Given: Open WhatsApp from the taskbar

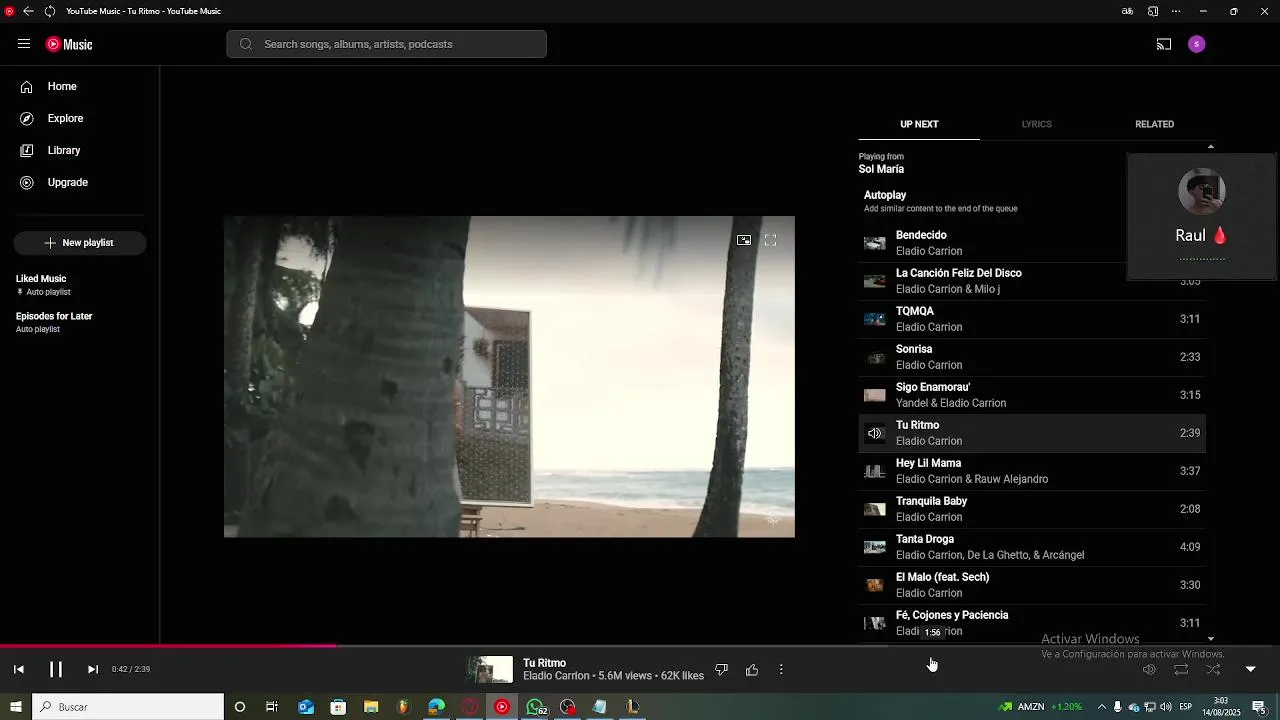Looking at the screenshot, I should (x=535, y=707).
